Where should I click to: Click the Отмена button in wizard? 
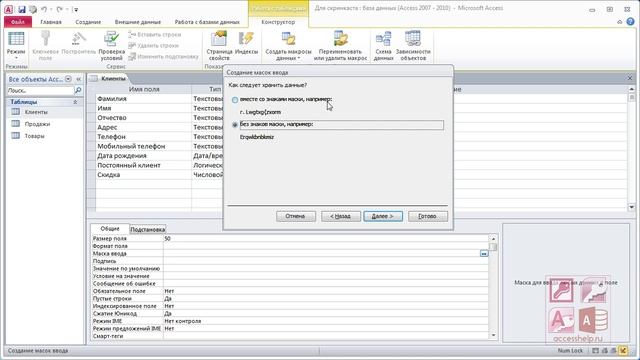coord(296,216)
